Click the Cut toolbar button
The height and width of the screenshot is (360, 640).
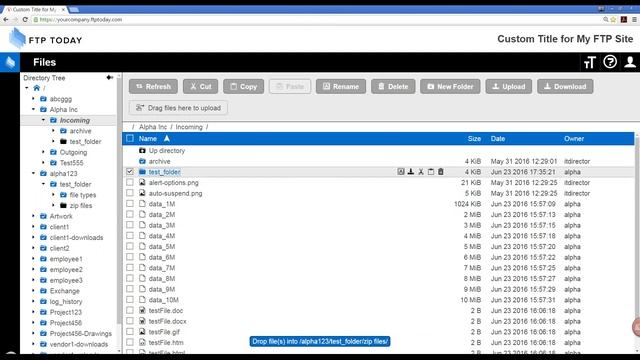tap(200, 87)
